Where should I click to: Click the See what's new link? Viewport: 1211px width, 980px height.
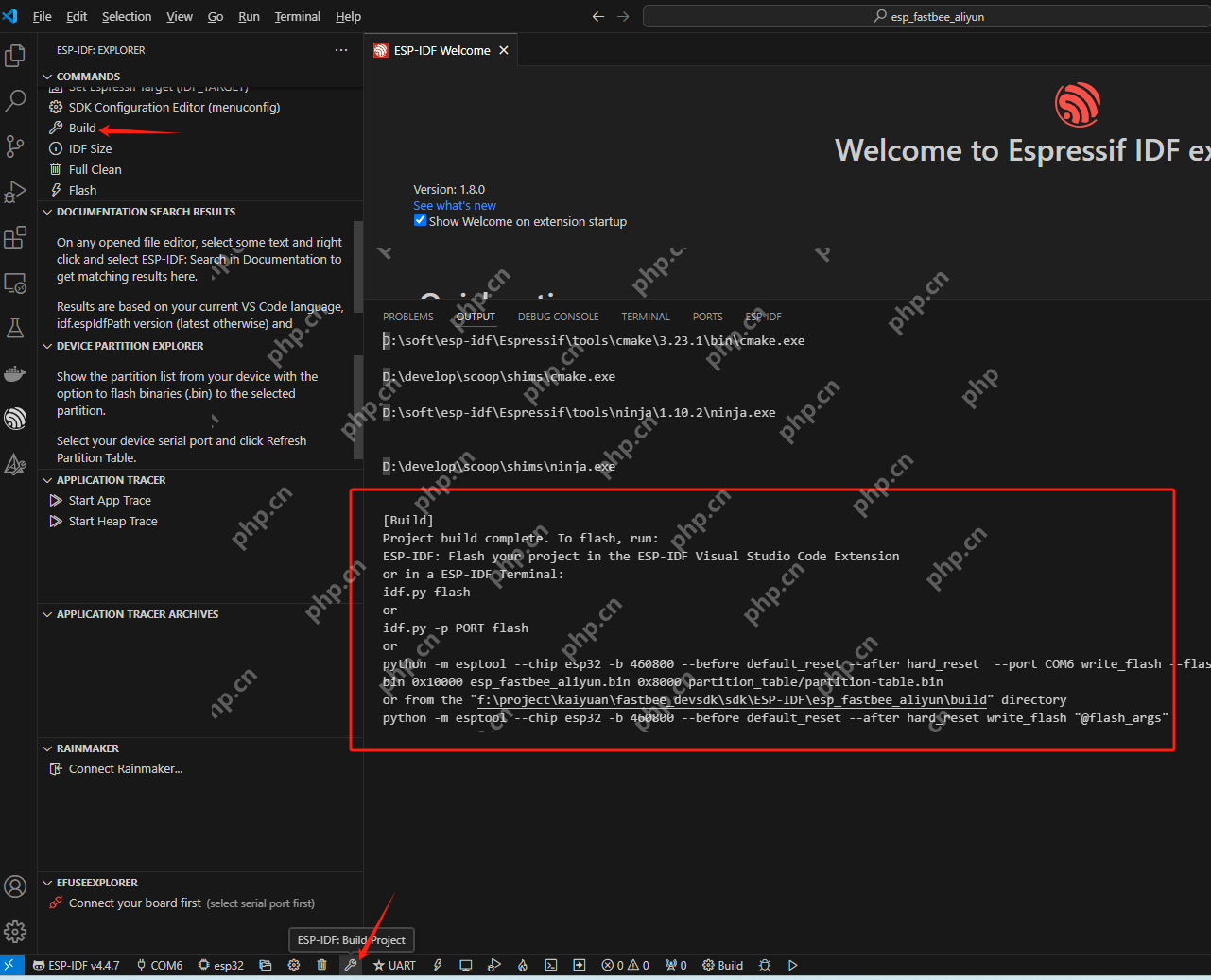point(455,205)
